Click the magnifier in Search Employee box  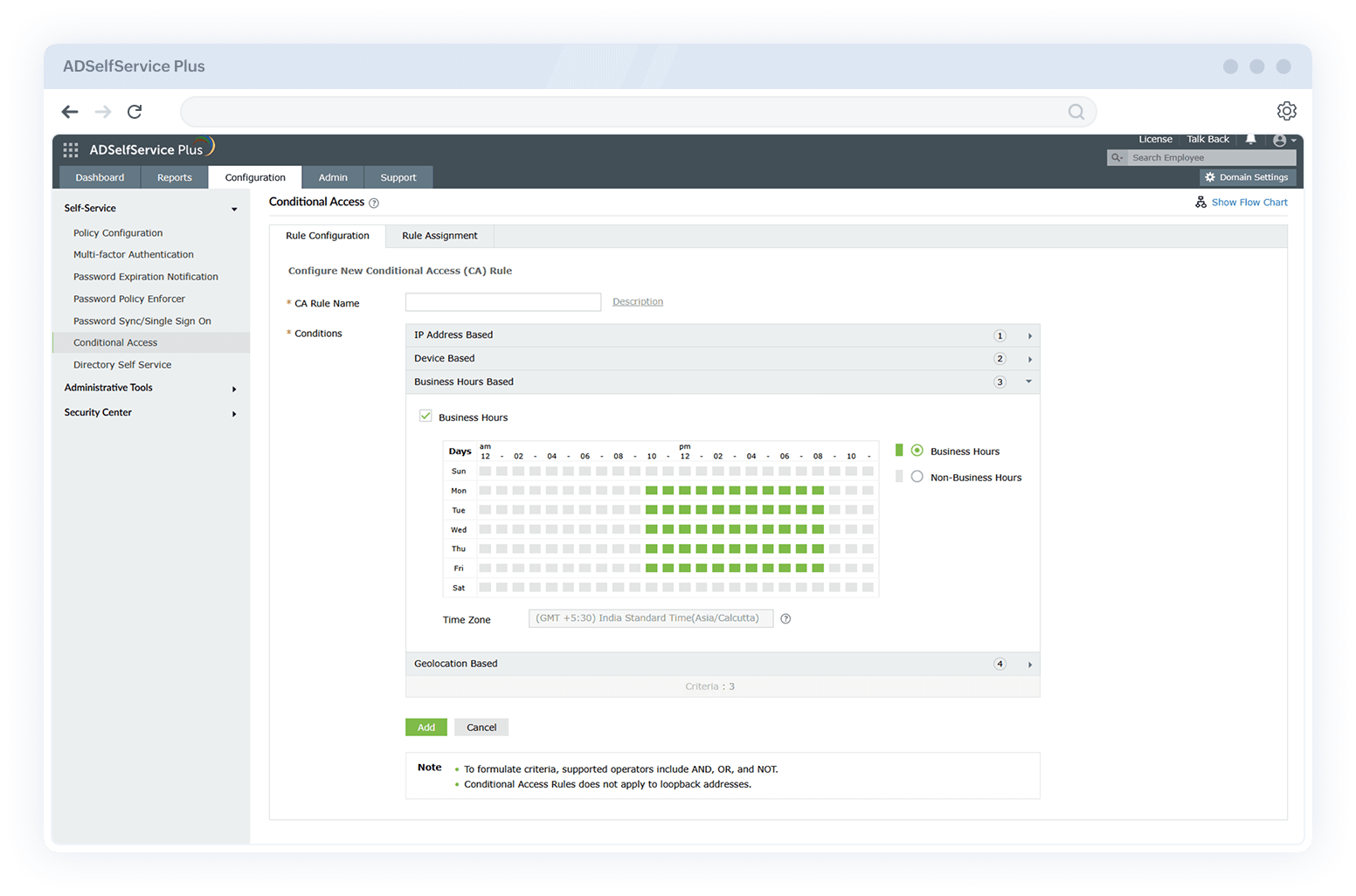1117,157
